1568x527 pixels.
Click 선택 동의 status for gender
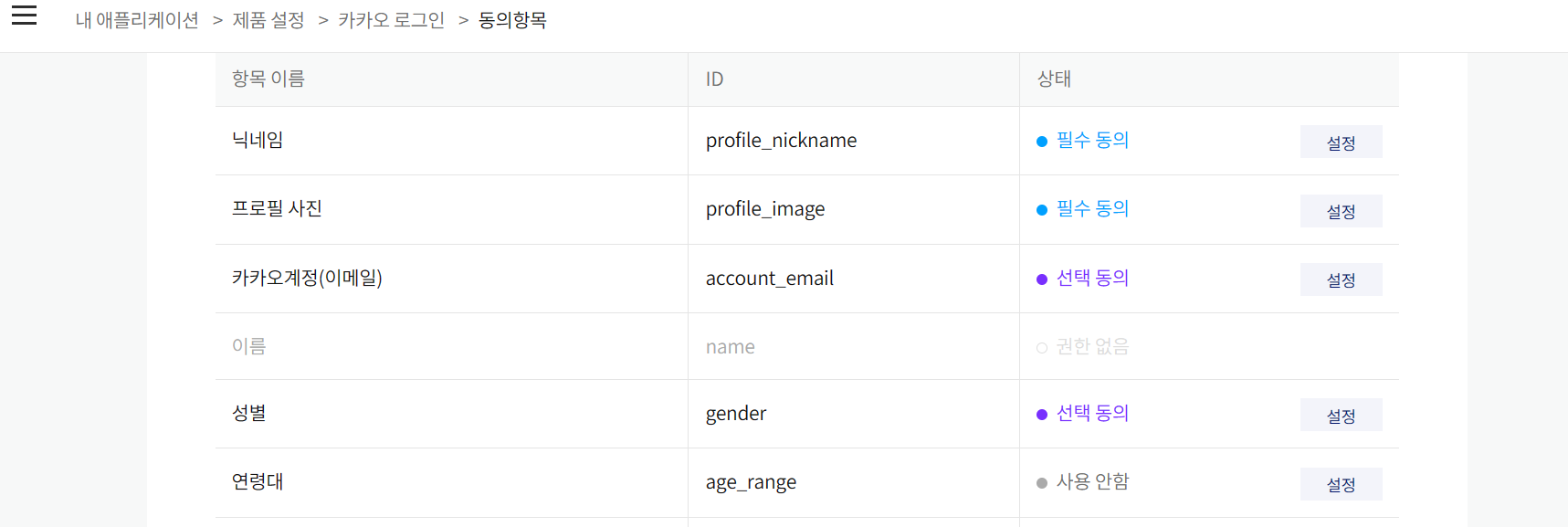[1092, 413]
